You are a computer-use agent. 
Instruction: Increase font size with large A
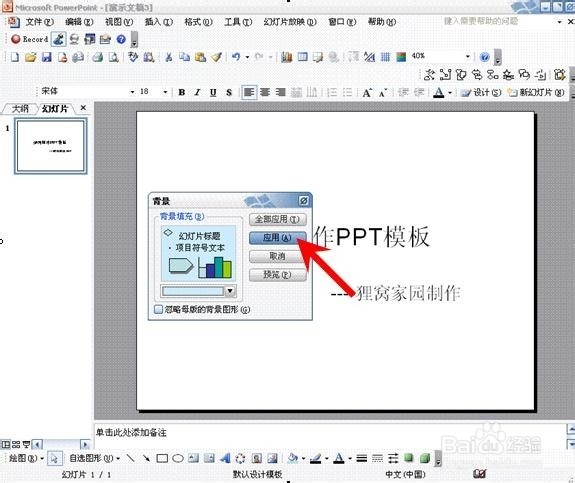[367, 92]
